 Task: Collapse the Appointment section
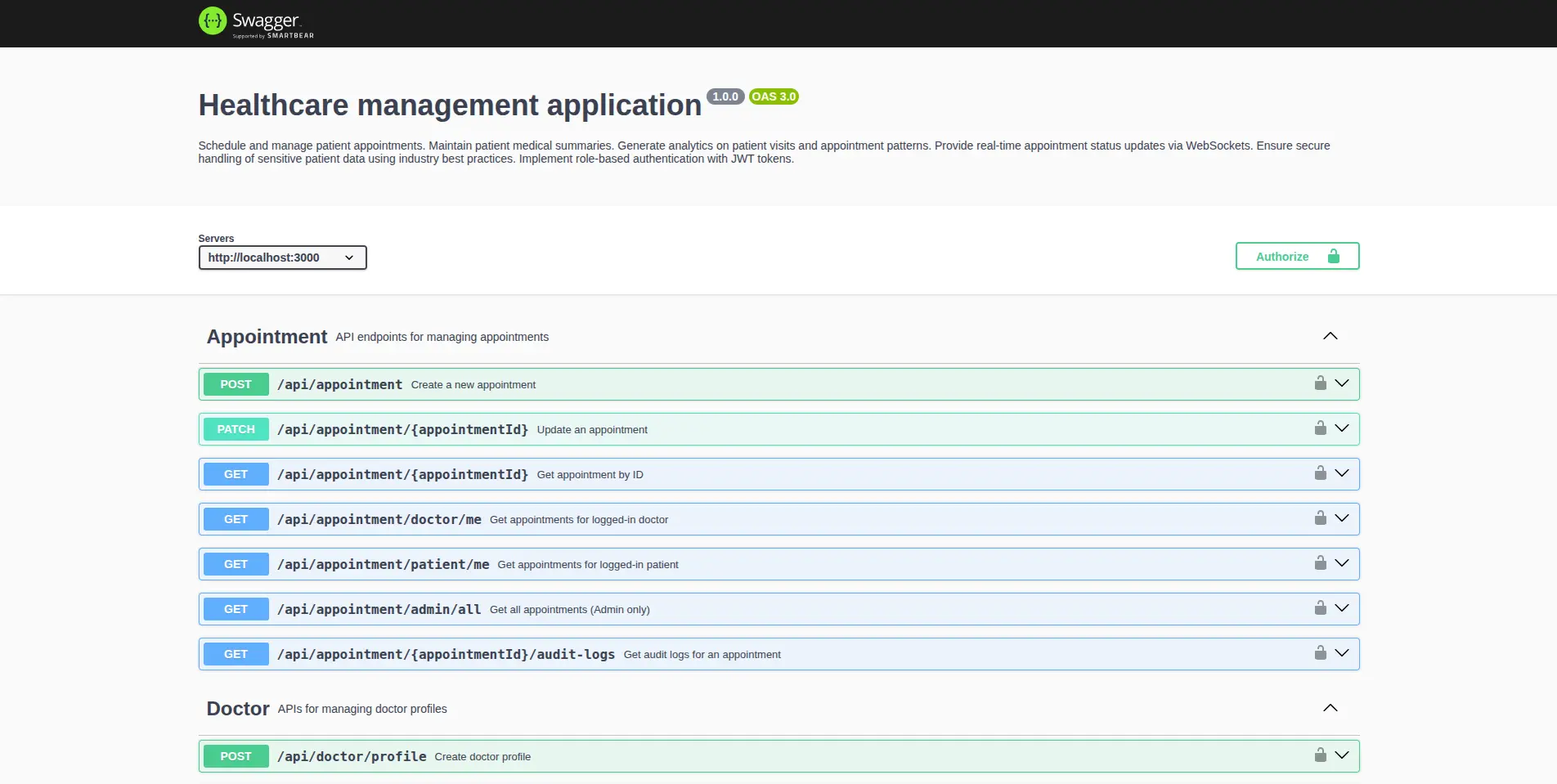(x=1330, y=336)
